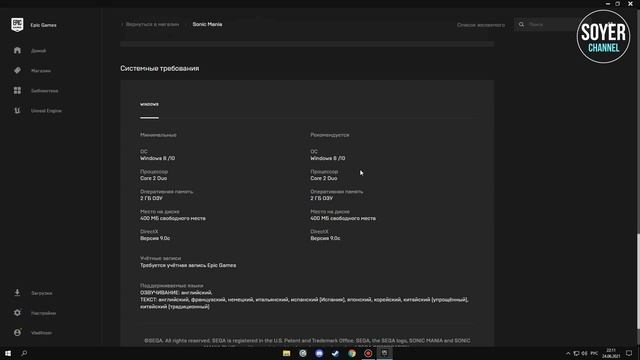Click the page vertical scrollbar thumb
The image size is (640, 360).
(638, 282)
